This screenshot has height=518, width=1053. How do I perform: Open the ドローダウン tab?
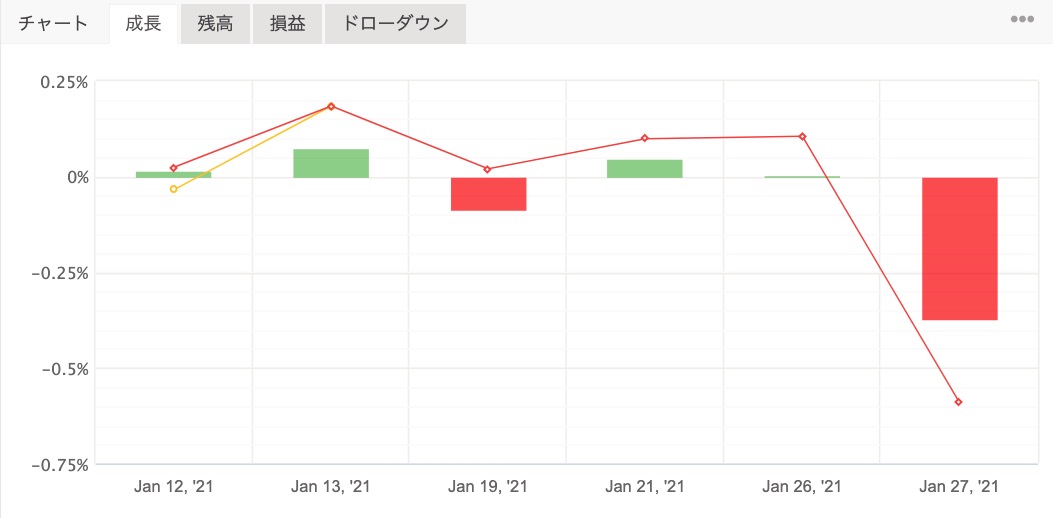pyautogui.click(x=395, y=24)
